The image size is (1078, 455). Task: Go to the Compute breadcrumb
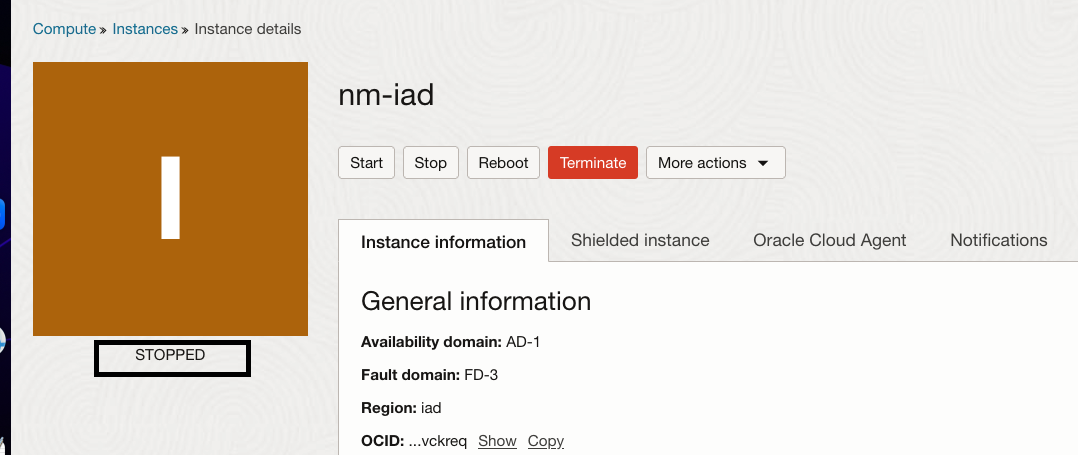click(x=64, y=29)
